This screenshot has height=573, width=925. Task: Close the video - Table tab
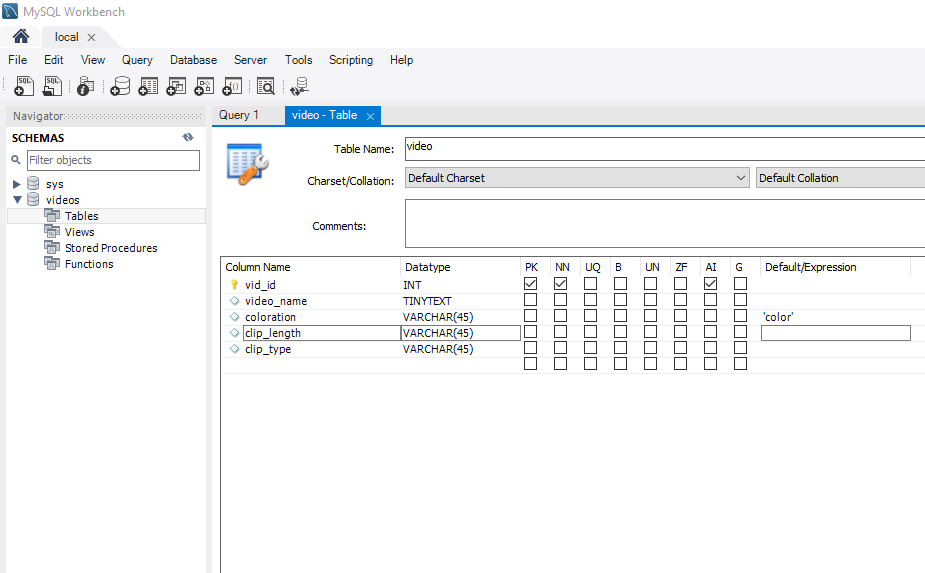pyautogui.click(x=370, y=116)
